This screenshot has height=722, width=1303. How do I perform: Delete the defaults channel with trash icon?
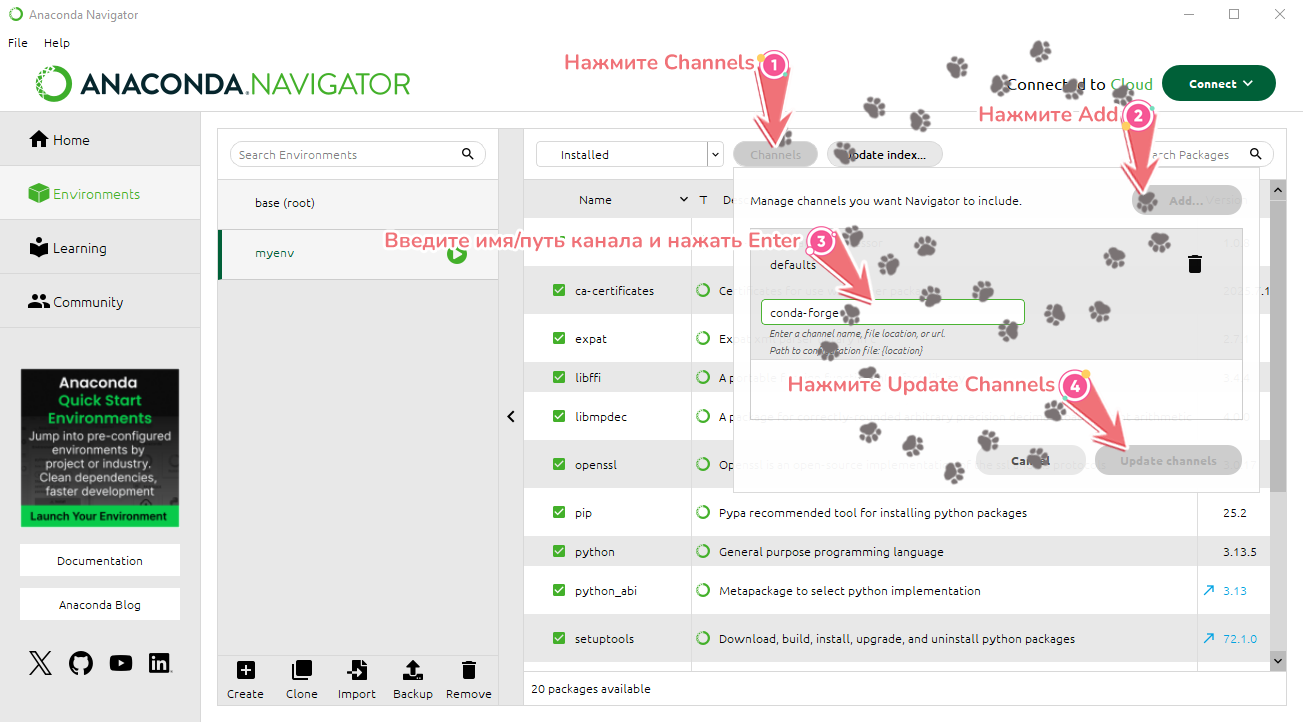pyautogui.click(x=1194, y=264)
